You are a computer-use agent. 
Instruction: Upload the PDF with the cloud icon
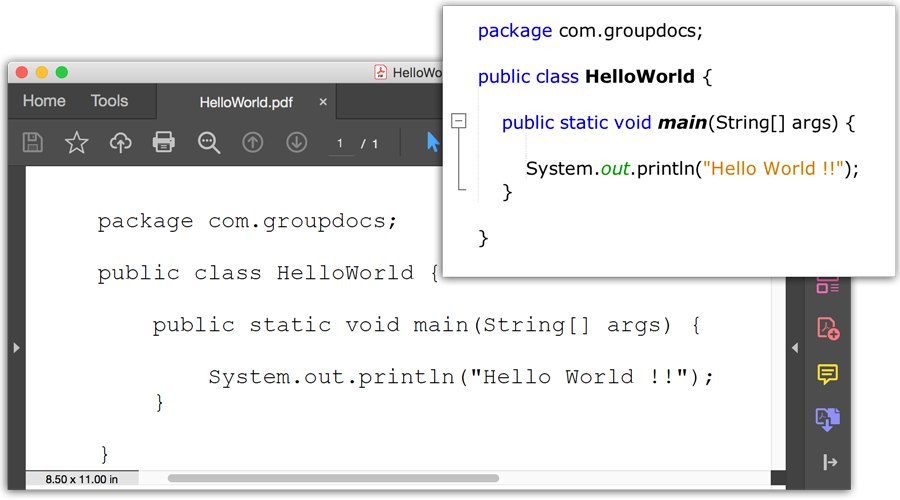(121, 142)
